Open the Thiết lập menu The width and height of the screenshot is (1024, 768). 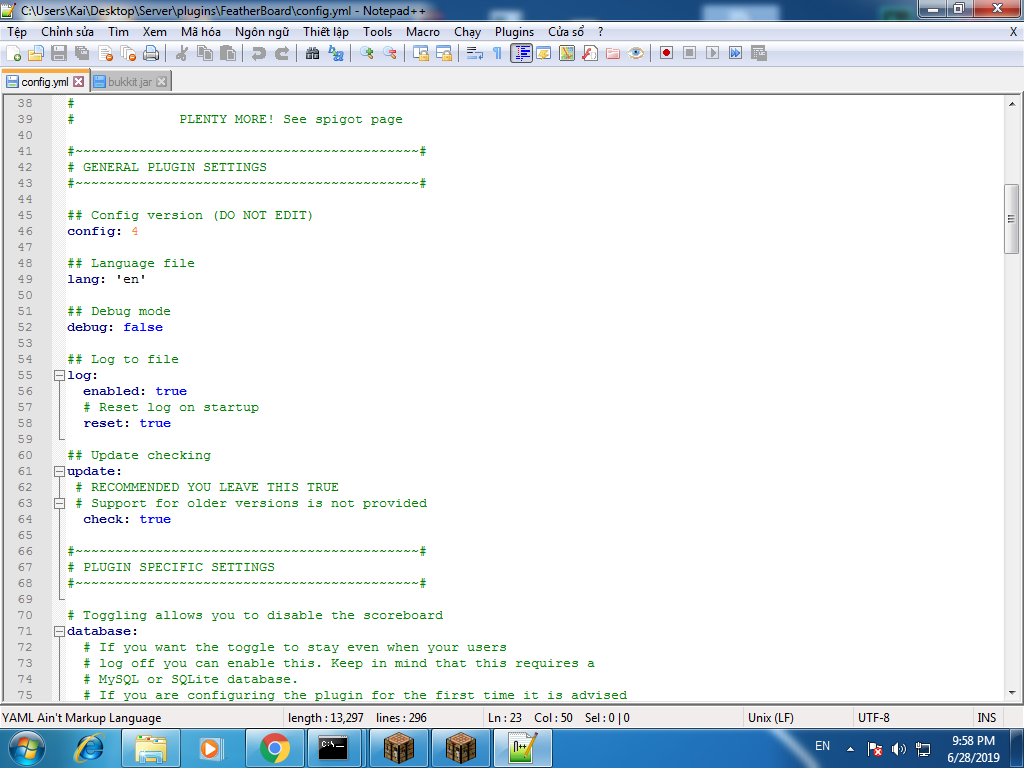coord(326,32)
